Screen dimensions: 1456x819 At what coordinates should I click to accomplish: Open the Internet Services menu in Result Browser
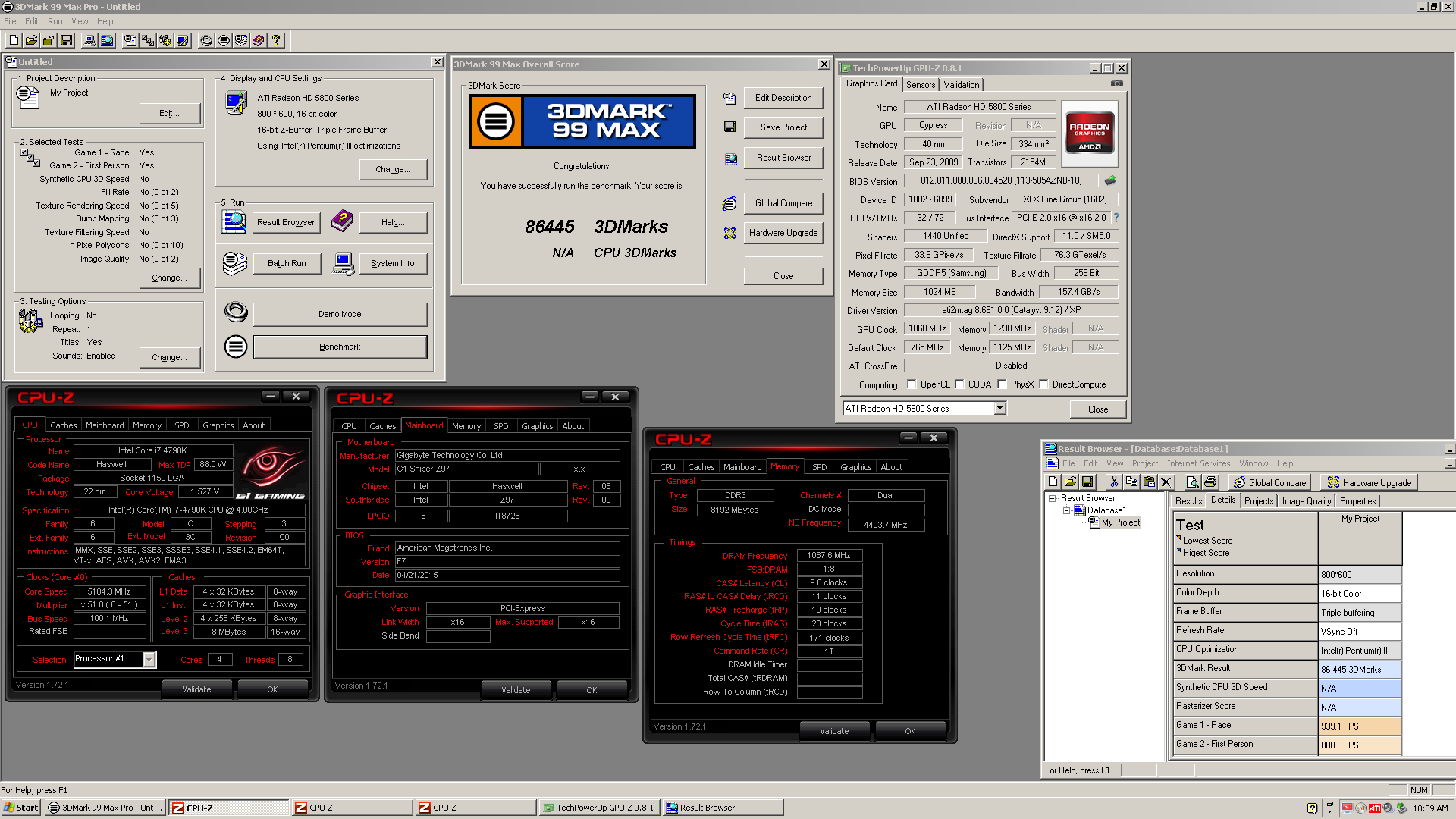click(x=1198, y=463)
